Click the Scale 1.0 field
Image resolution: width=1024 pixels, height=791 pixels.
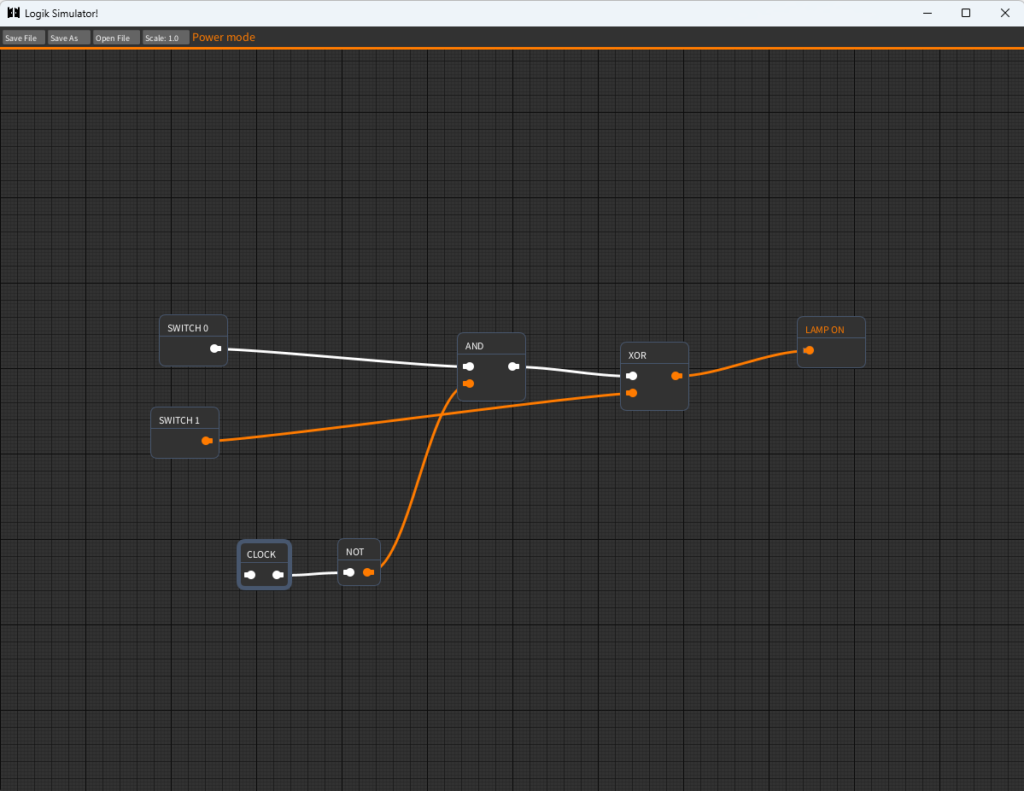[x=165, y=38]
